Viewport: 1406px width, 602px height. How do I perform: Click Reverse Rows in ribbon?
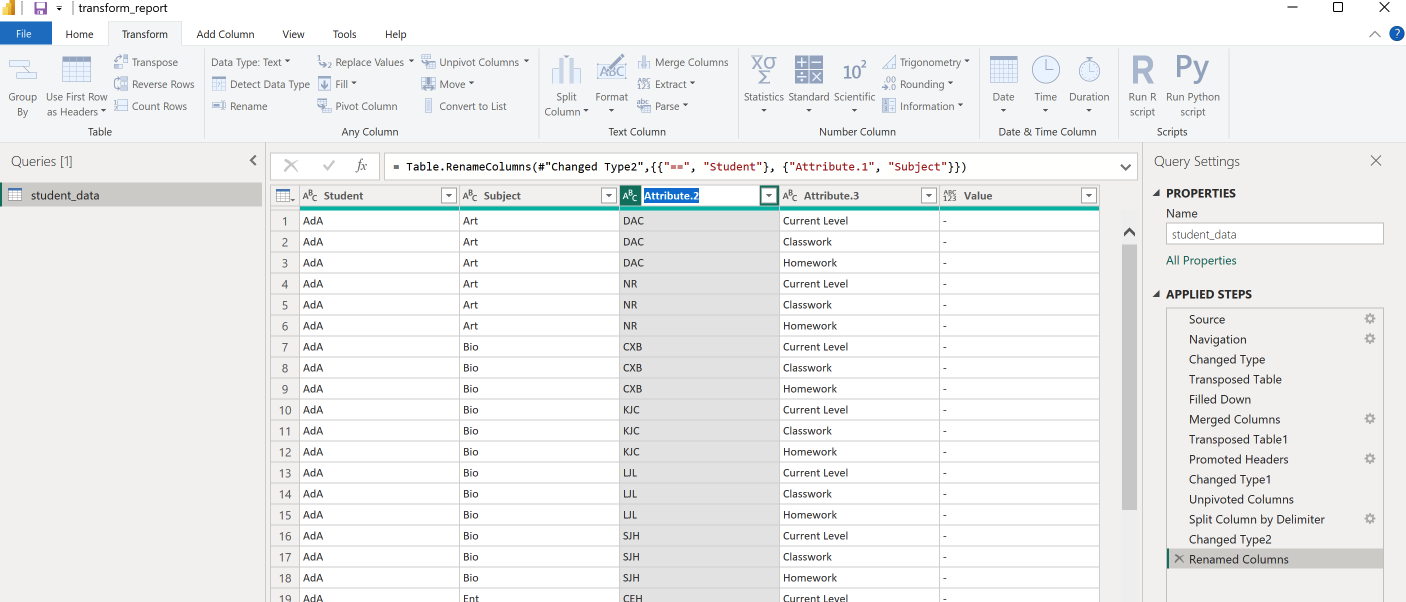click(x=154, y=84)
